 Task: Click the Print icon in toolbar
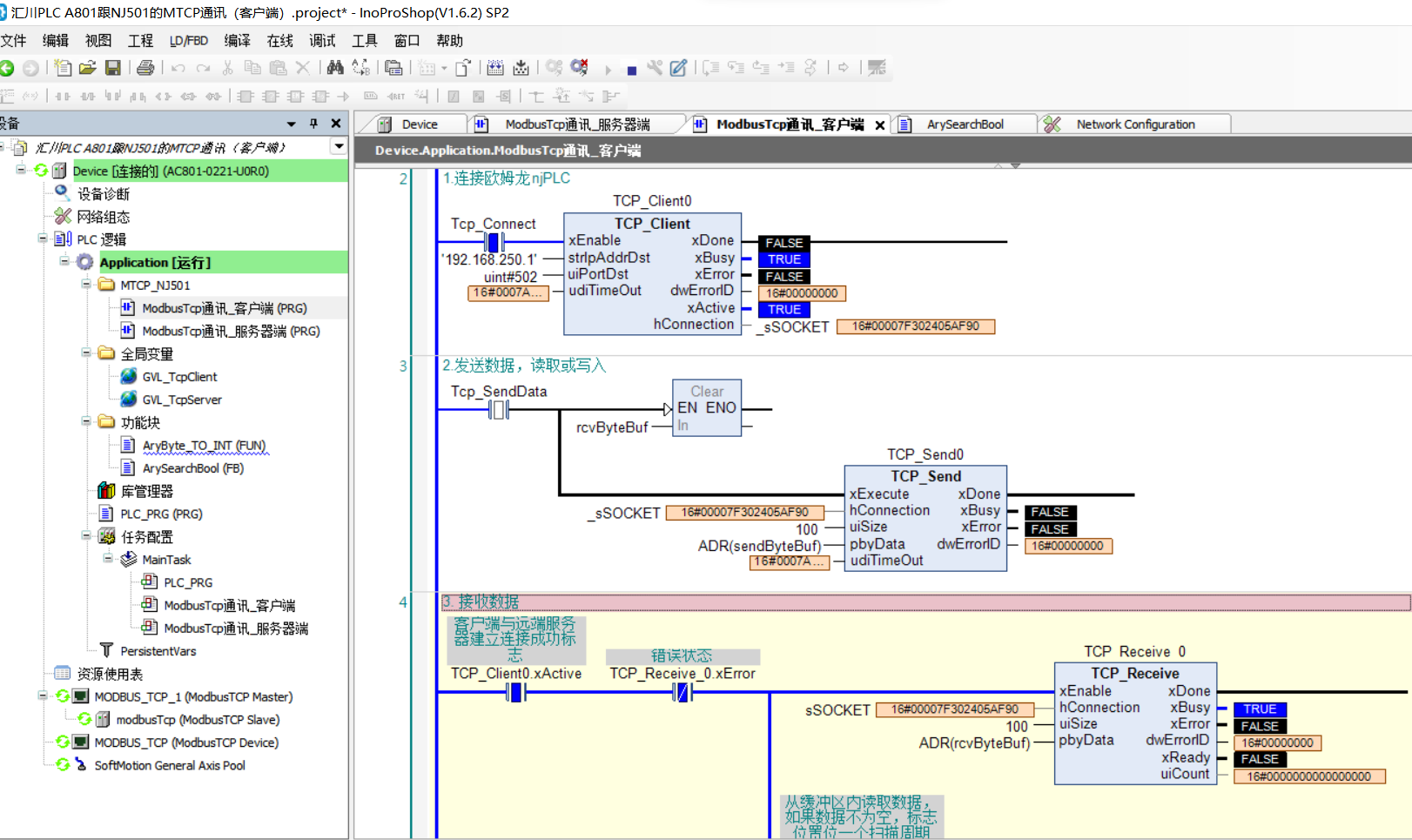coord(145,68)
